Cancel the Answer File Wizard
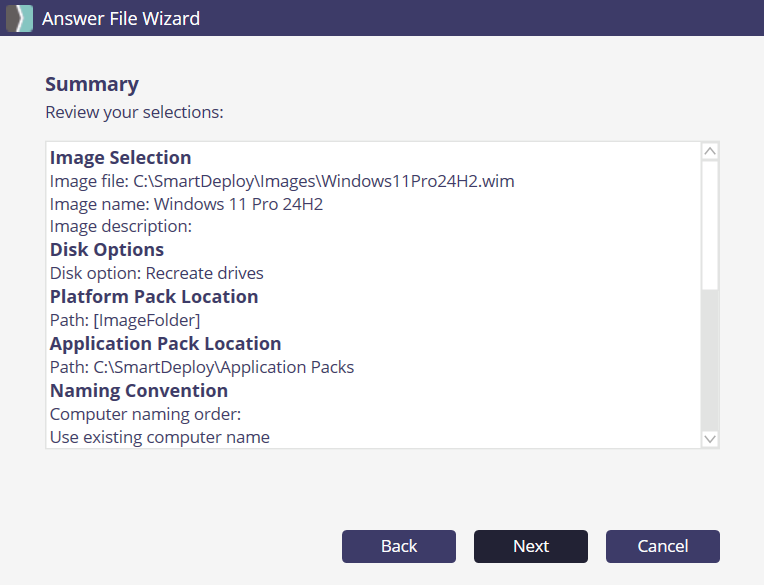This screenshot has height=585, width=764. 663,546
